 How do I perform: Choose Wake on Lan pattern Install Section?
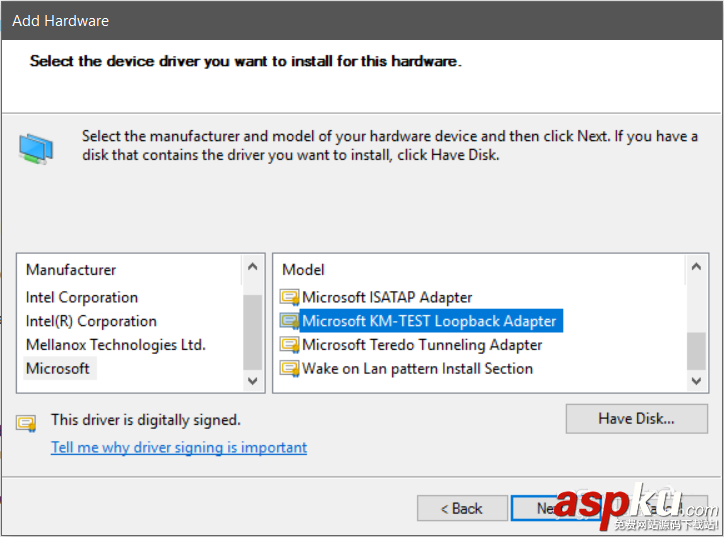coord(417,368)
